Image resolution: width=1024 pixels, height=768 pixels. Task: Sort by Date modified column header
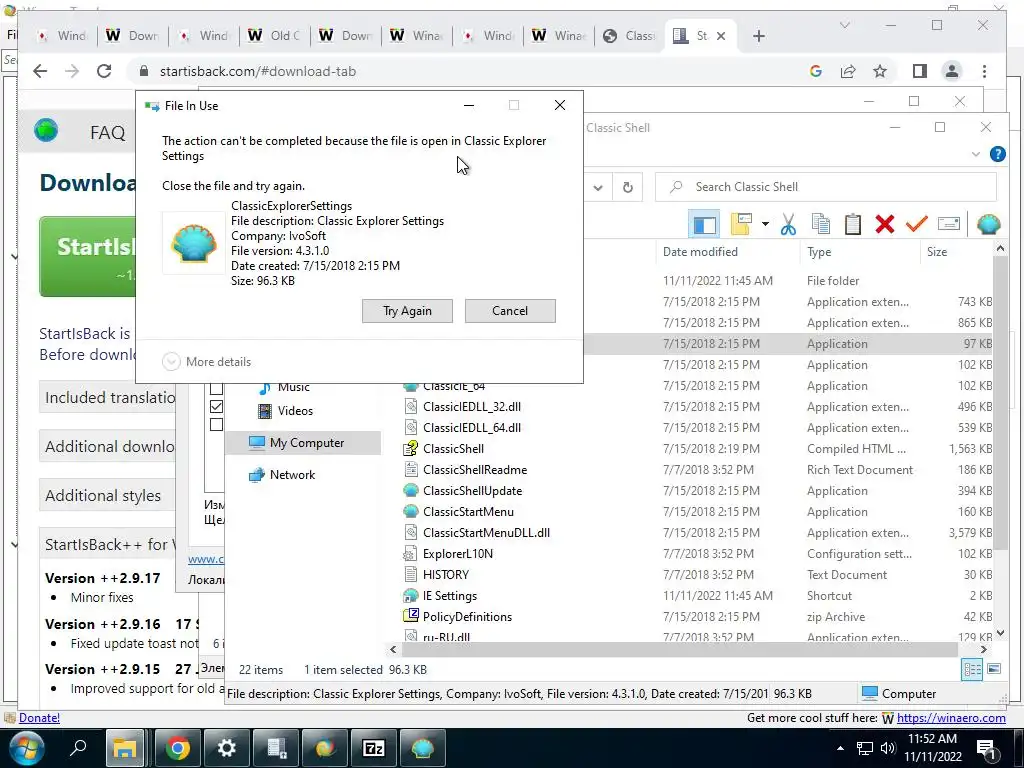700,251
